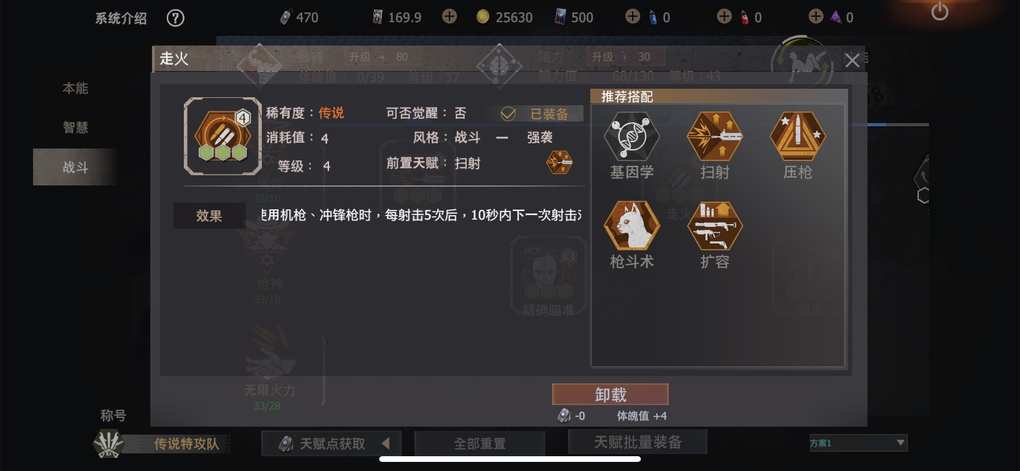Viewport: 1020px width, 471px height.
Task: Toggle the 已装备 equipped checkmark
Action: [x=508, y=114]
